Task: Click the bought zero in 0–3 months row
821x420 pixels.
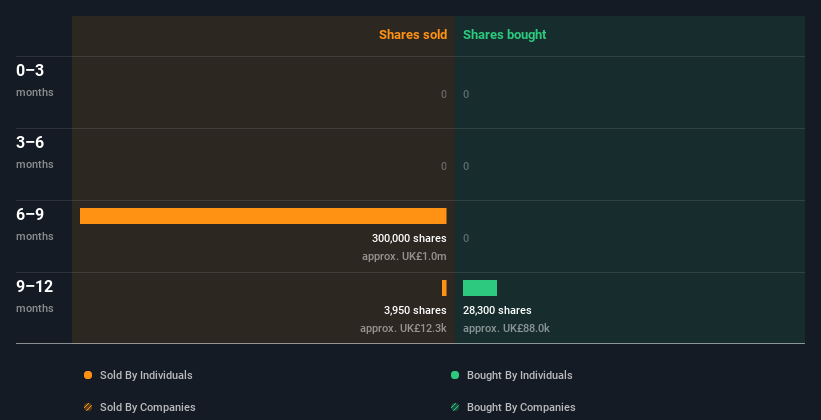Action: pyautogui.click(x=466, y=94)
